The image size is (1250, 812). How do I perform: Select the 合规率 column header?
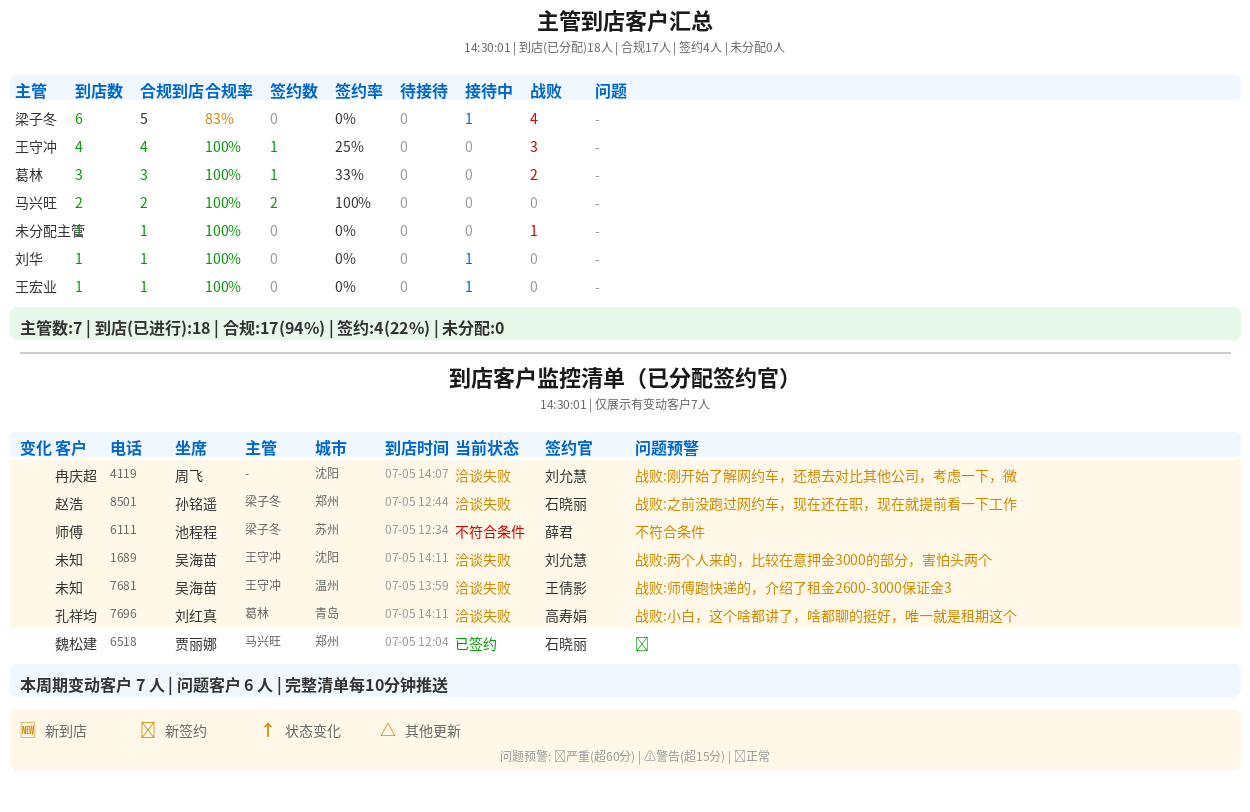pyautogui.click(x=229, y=91)
